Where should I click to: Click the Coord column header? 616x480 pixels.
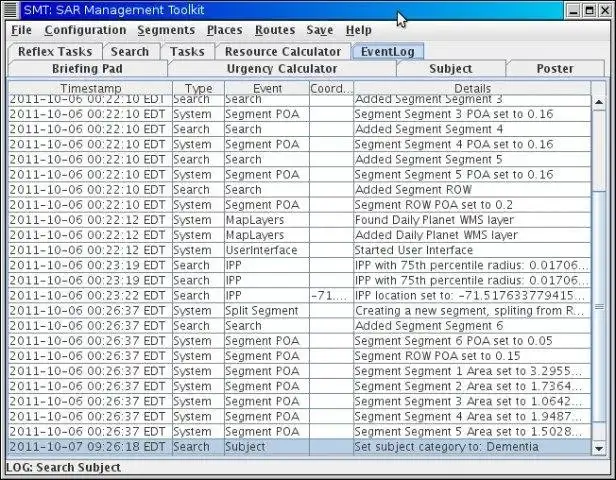tap(332, 88)
